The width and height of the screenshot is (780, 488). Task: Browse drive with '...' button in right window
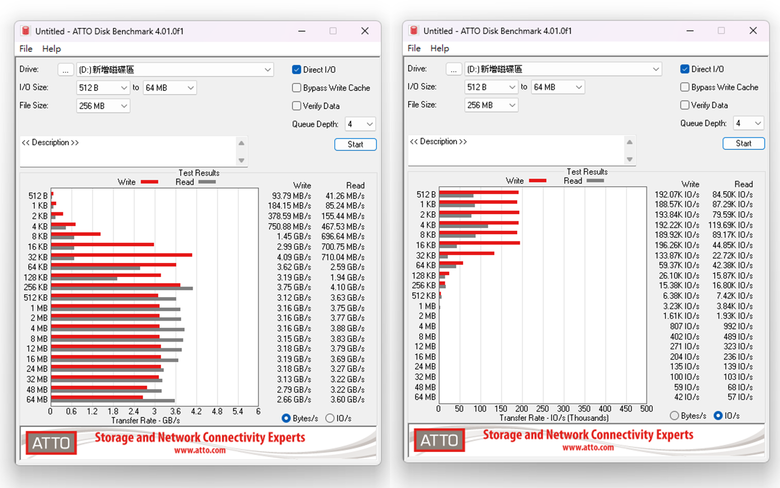click(x=454, y=69)
